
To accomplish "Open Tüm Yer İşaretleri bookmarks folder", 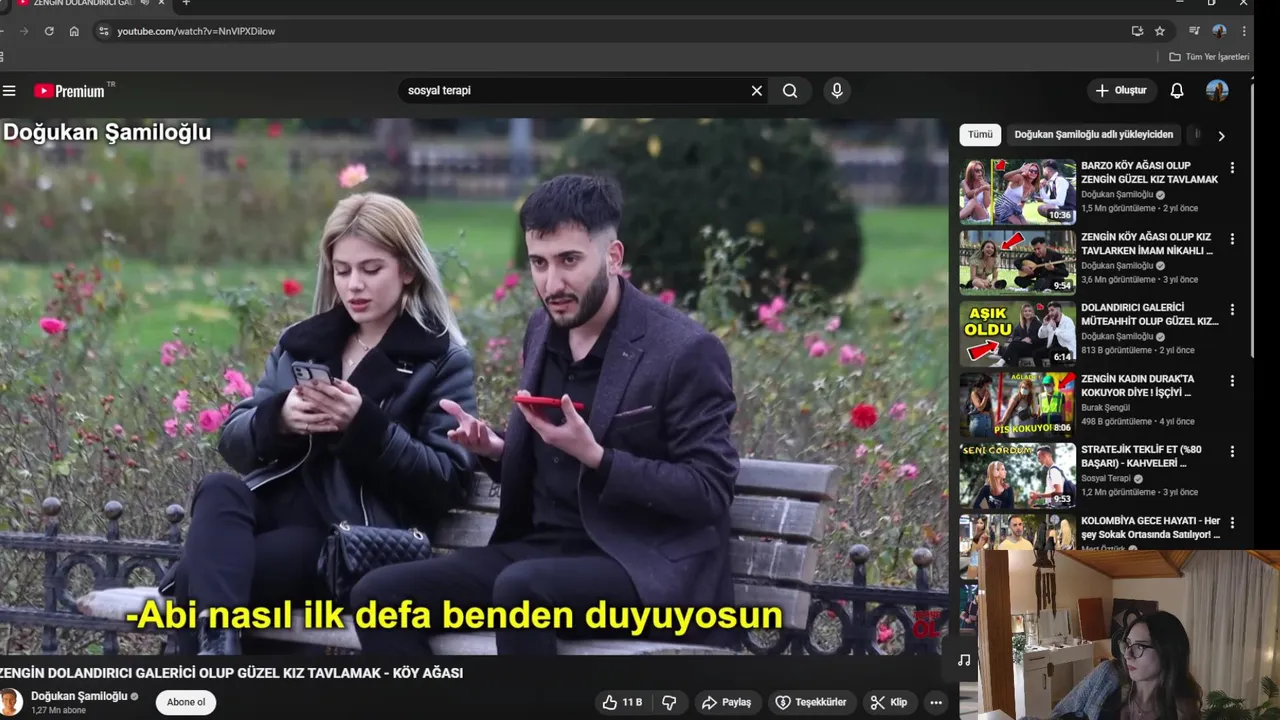I will 1210,57.
